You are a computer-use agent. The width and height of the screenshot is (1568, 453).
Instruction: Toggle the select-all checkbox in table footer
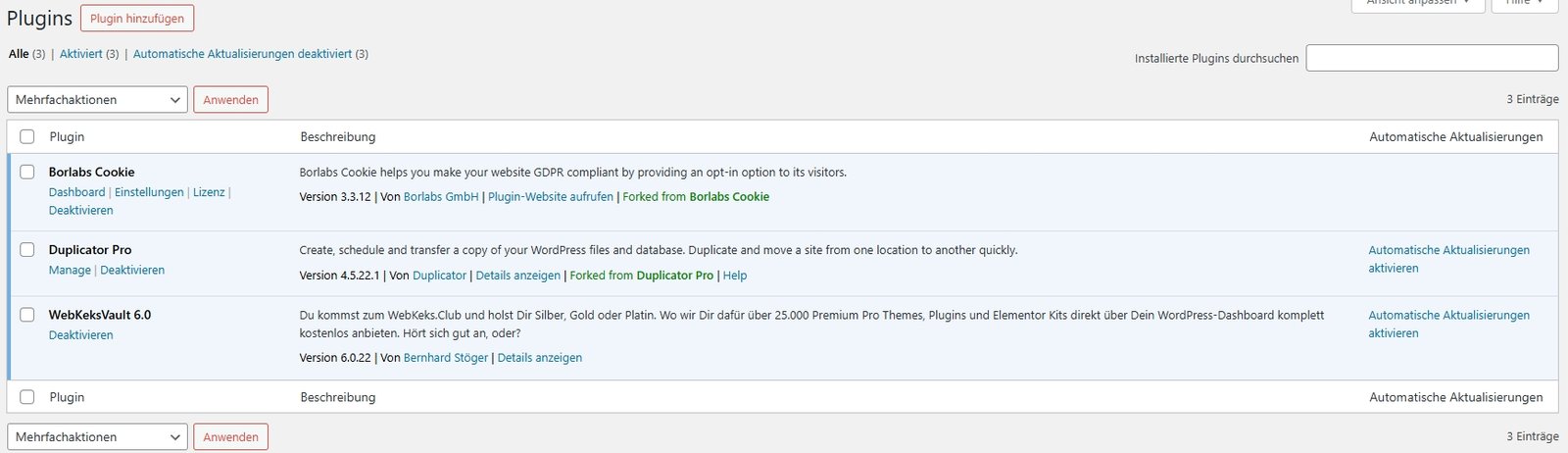point(27,397)
